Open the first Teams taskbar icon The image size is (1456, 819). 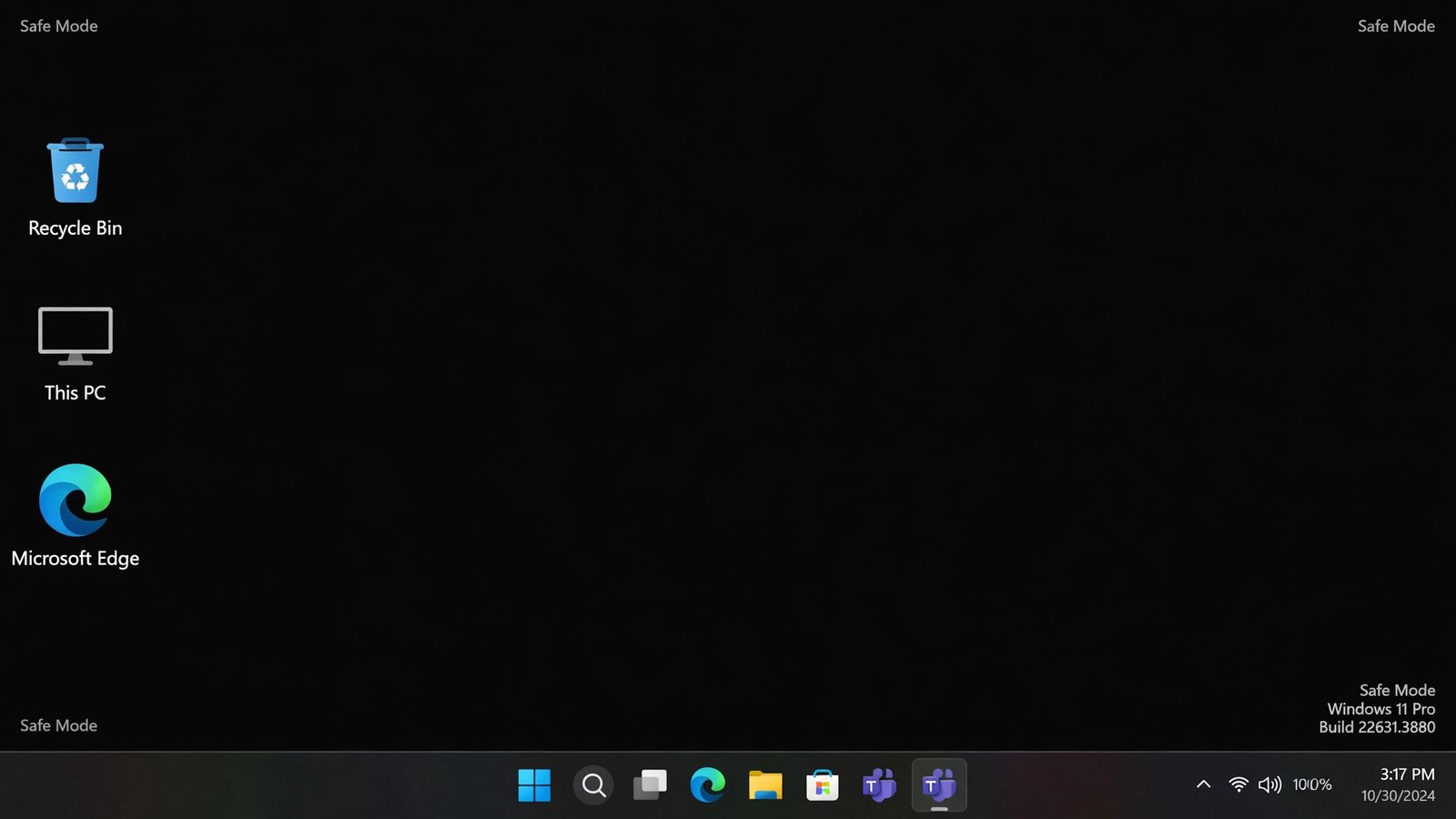point(879,784)
